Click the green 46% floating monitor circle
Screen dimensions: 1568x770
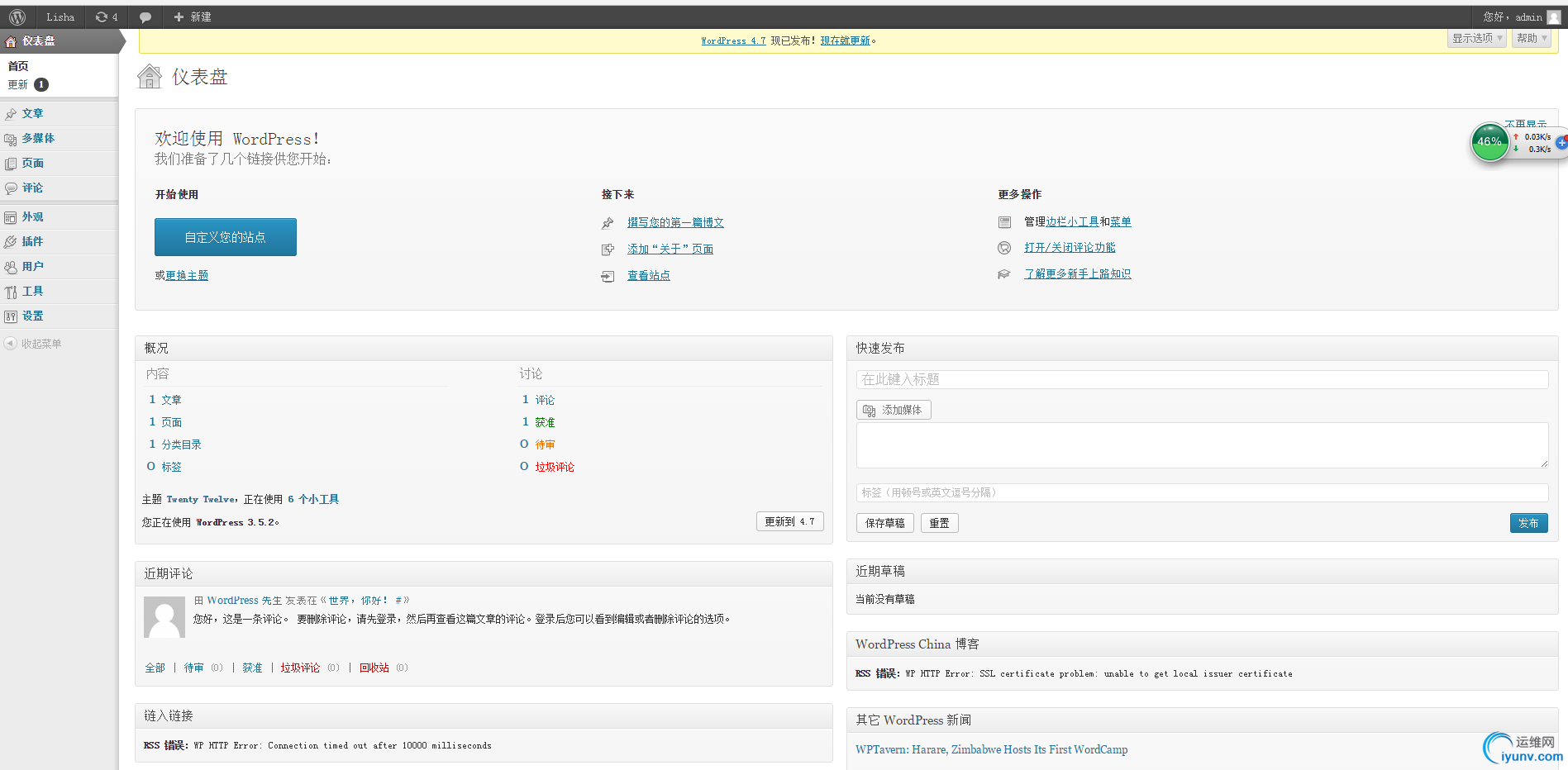(1489, 142)
